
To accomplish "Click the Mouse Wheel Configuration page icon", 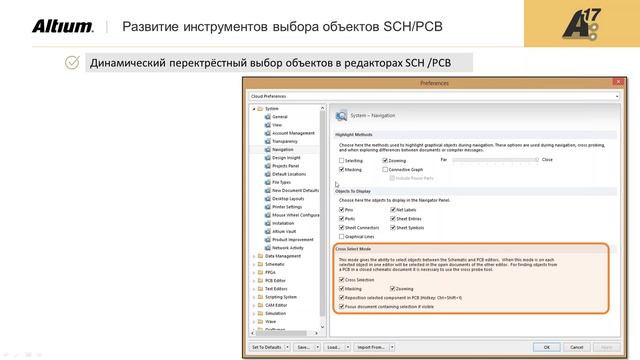I will coord(268,215).
